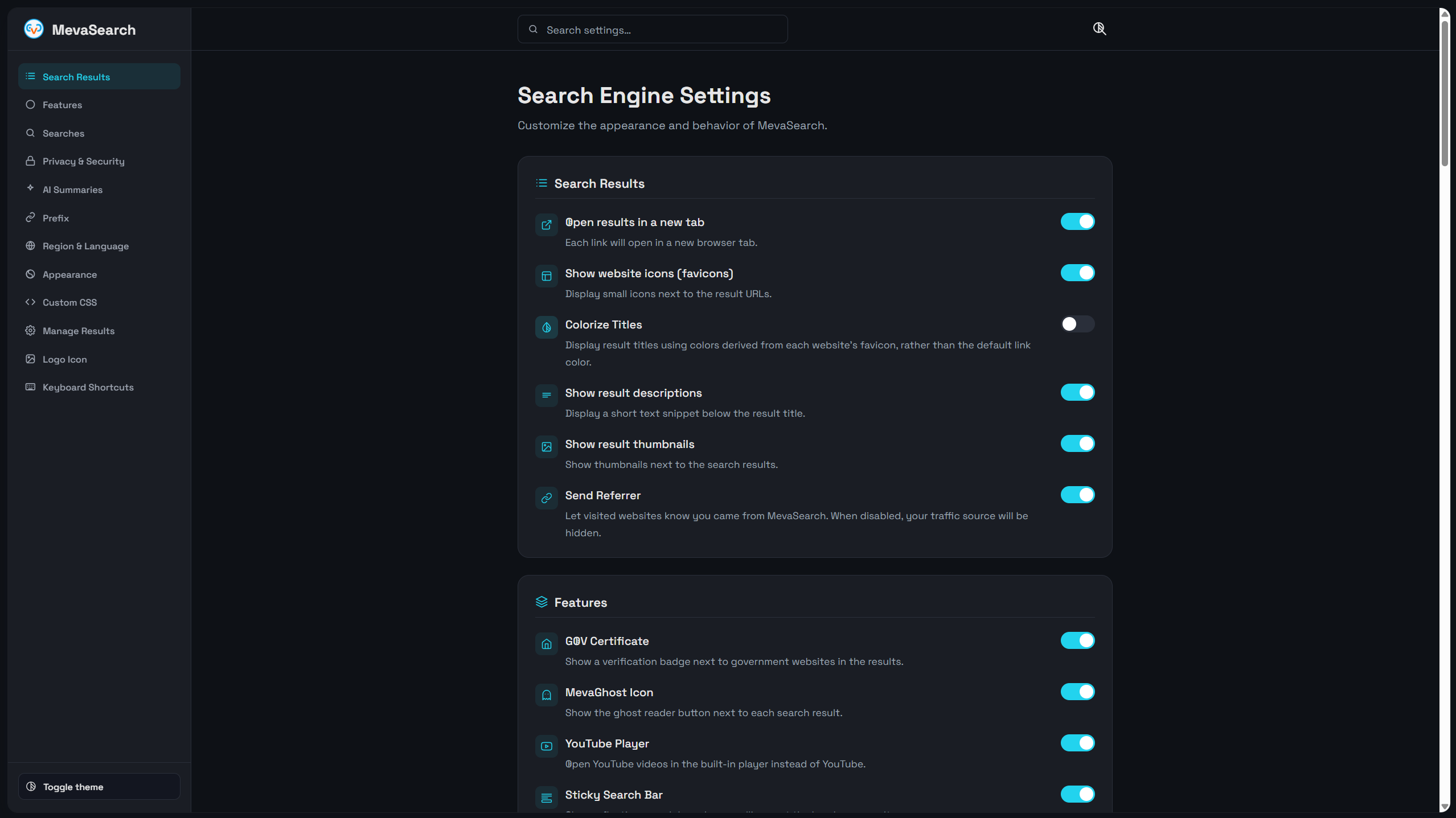Click the Colorize Titles droplet icon
Viewport: 1456px width, 818px height.
pyautogui.click(x=546, y=327)
